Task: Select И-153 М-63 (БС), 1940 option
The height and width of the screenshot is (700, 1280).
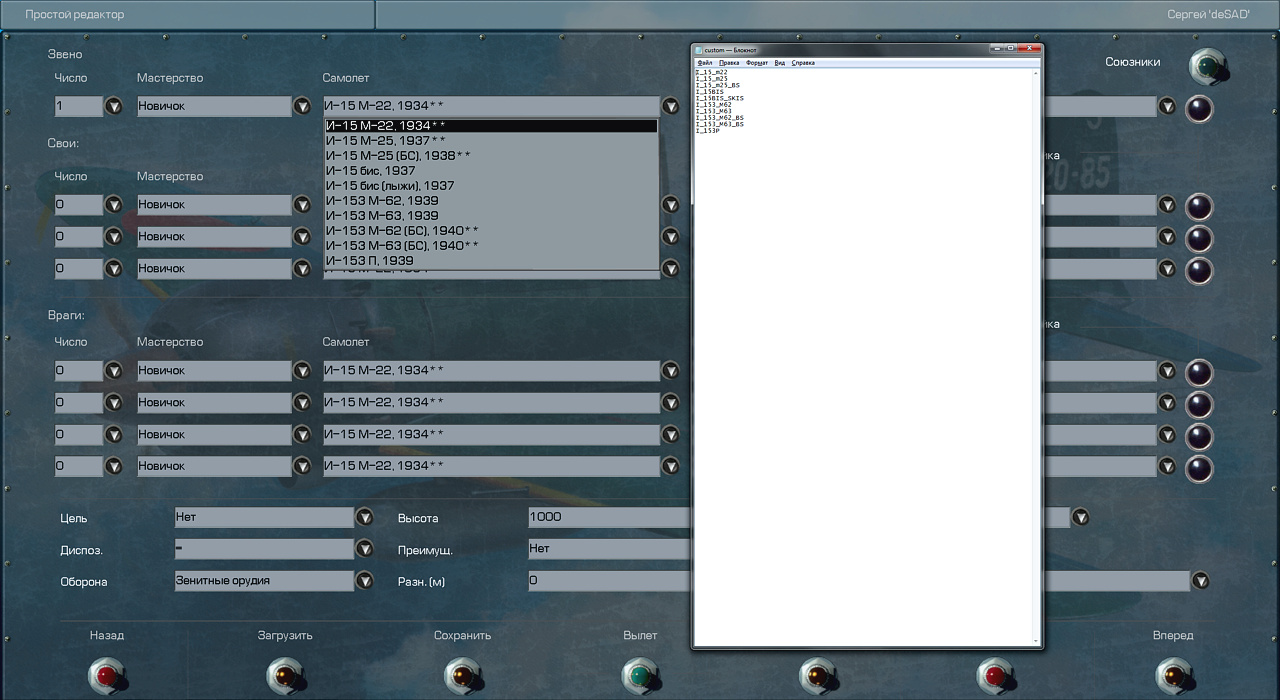Action: tap(491, 246)
